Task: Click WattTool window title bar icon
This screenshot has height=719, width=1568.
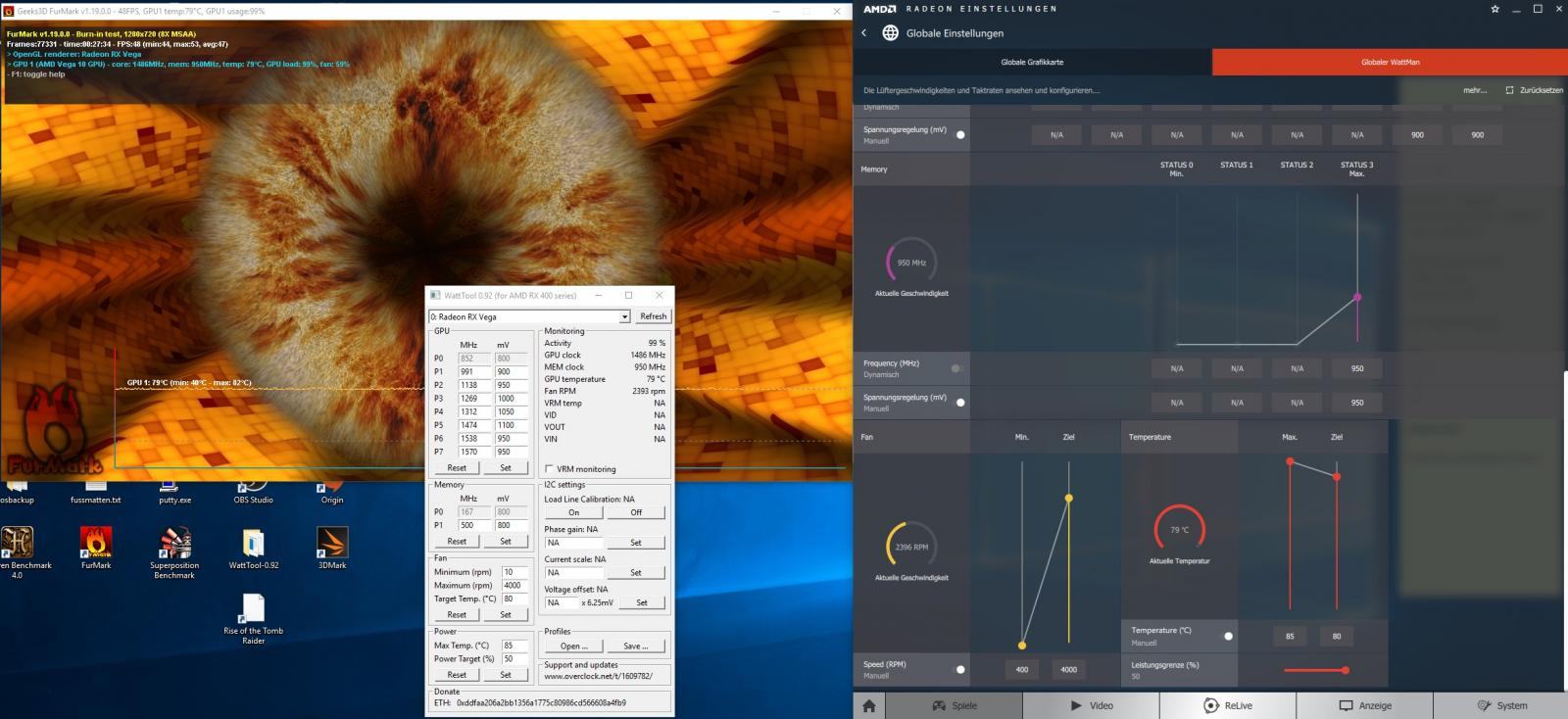Action: pos(435,295)
